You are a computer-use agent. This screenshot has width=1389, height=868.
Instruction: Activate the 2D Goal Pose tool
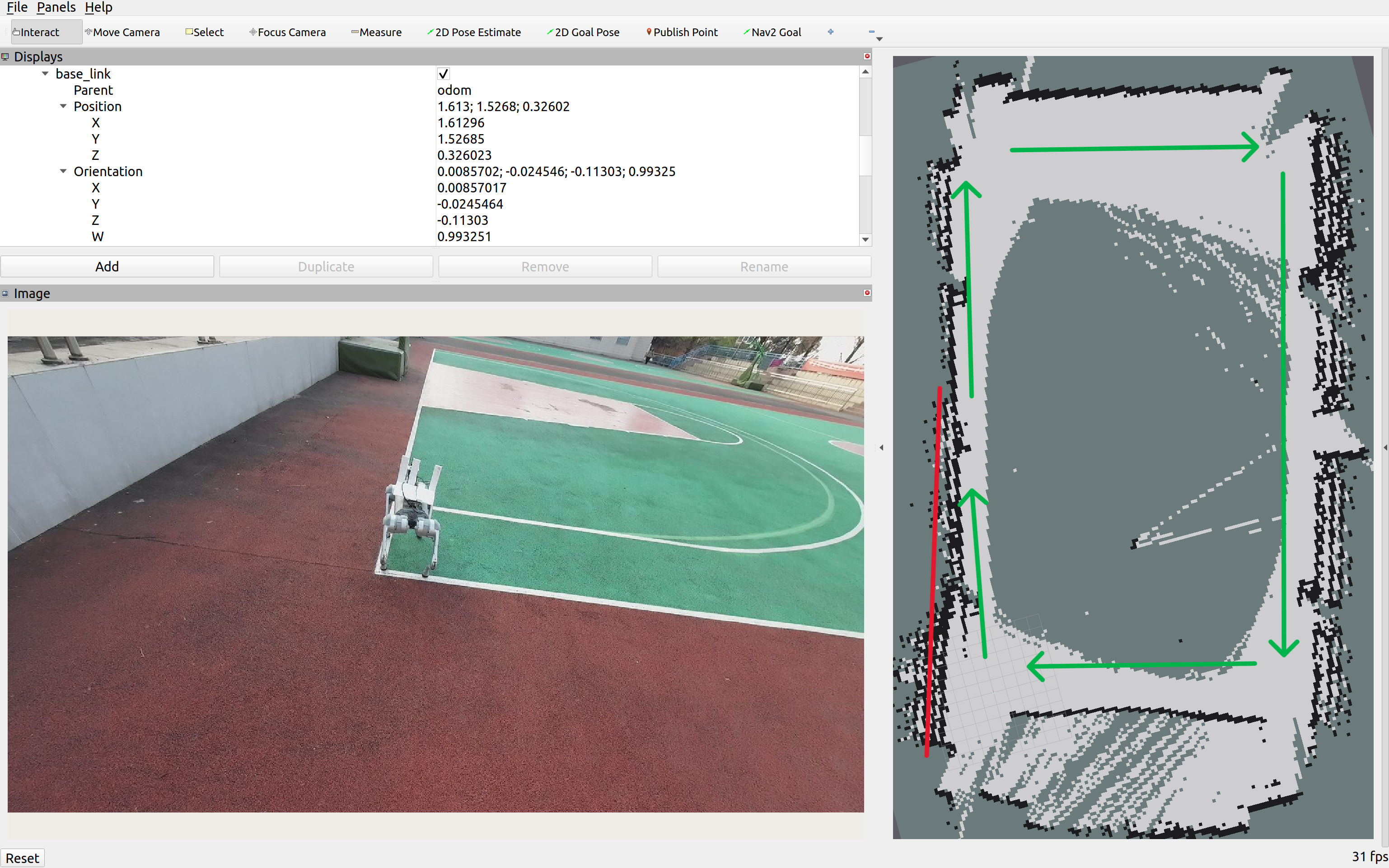pyautogui.click(x=583, y=32)
